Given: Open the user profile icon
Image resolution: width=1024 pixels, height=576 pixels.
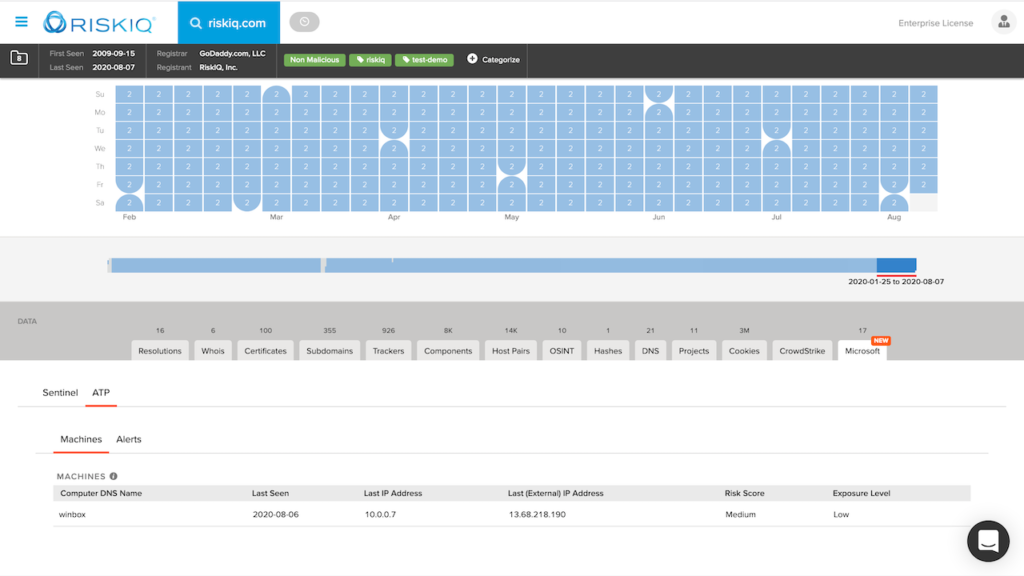Looking at the screenshot, I should pyautogui.click(x=1004, y=22).
